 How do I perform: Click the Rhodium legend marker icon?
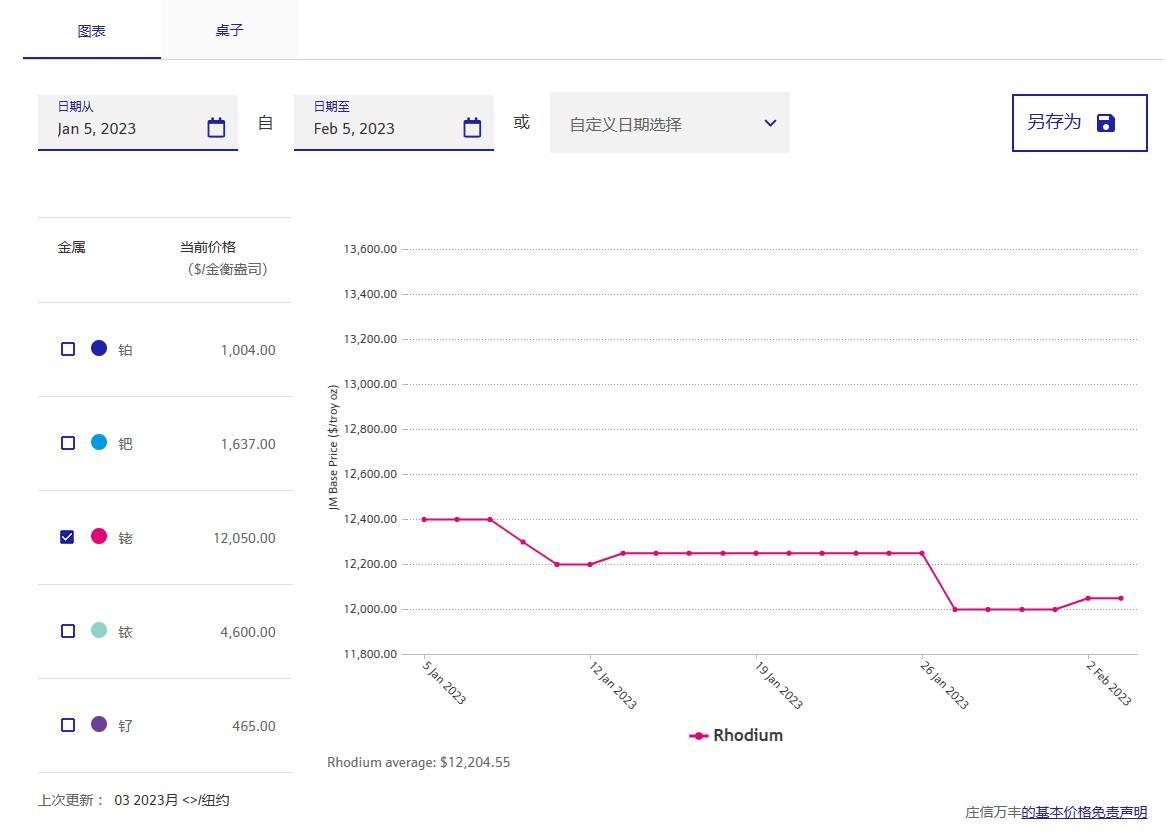699,736
